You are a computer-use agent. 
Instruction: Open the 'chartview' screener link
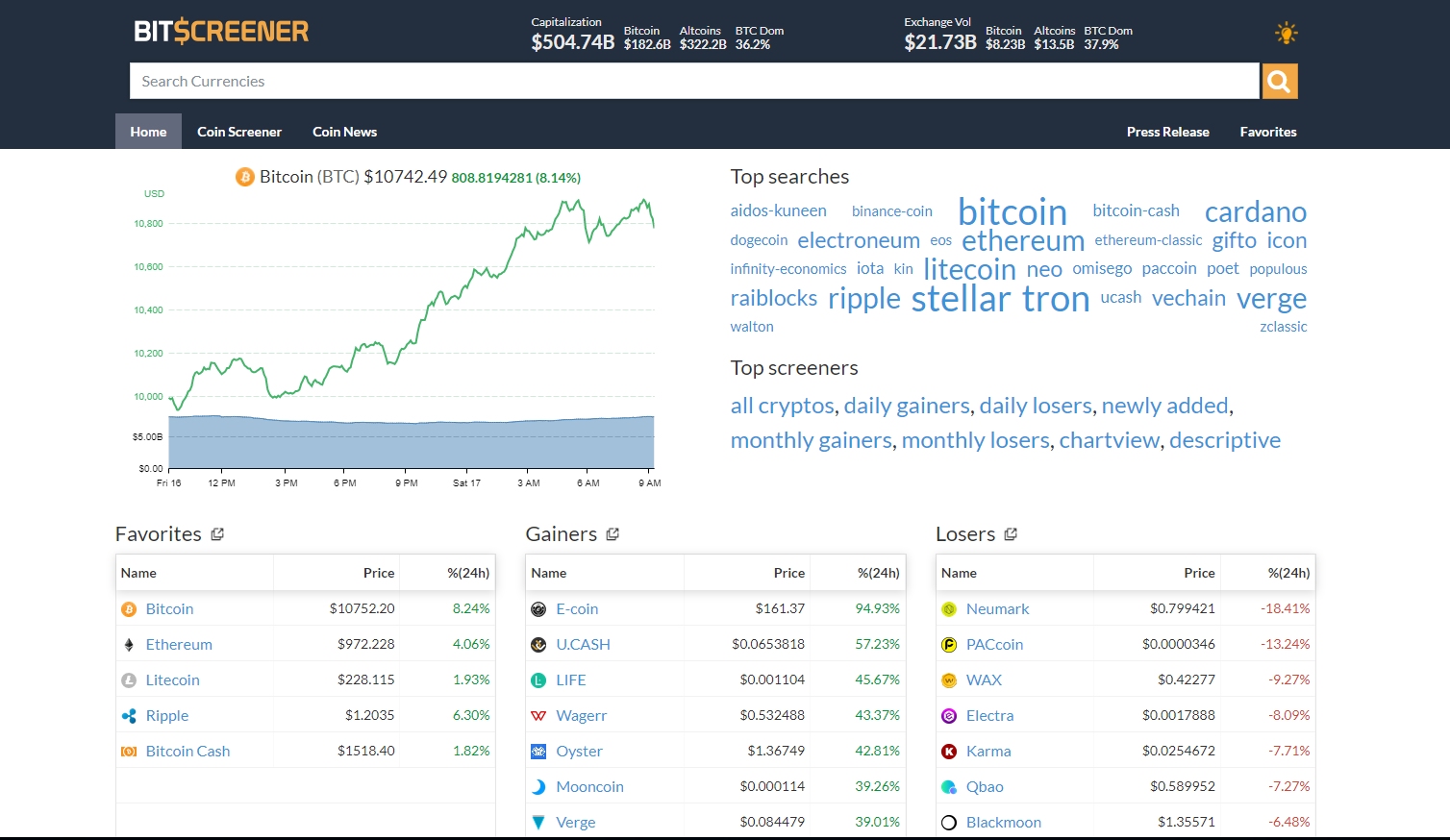pos(1110,440)
